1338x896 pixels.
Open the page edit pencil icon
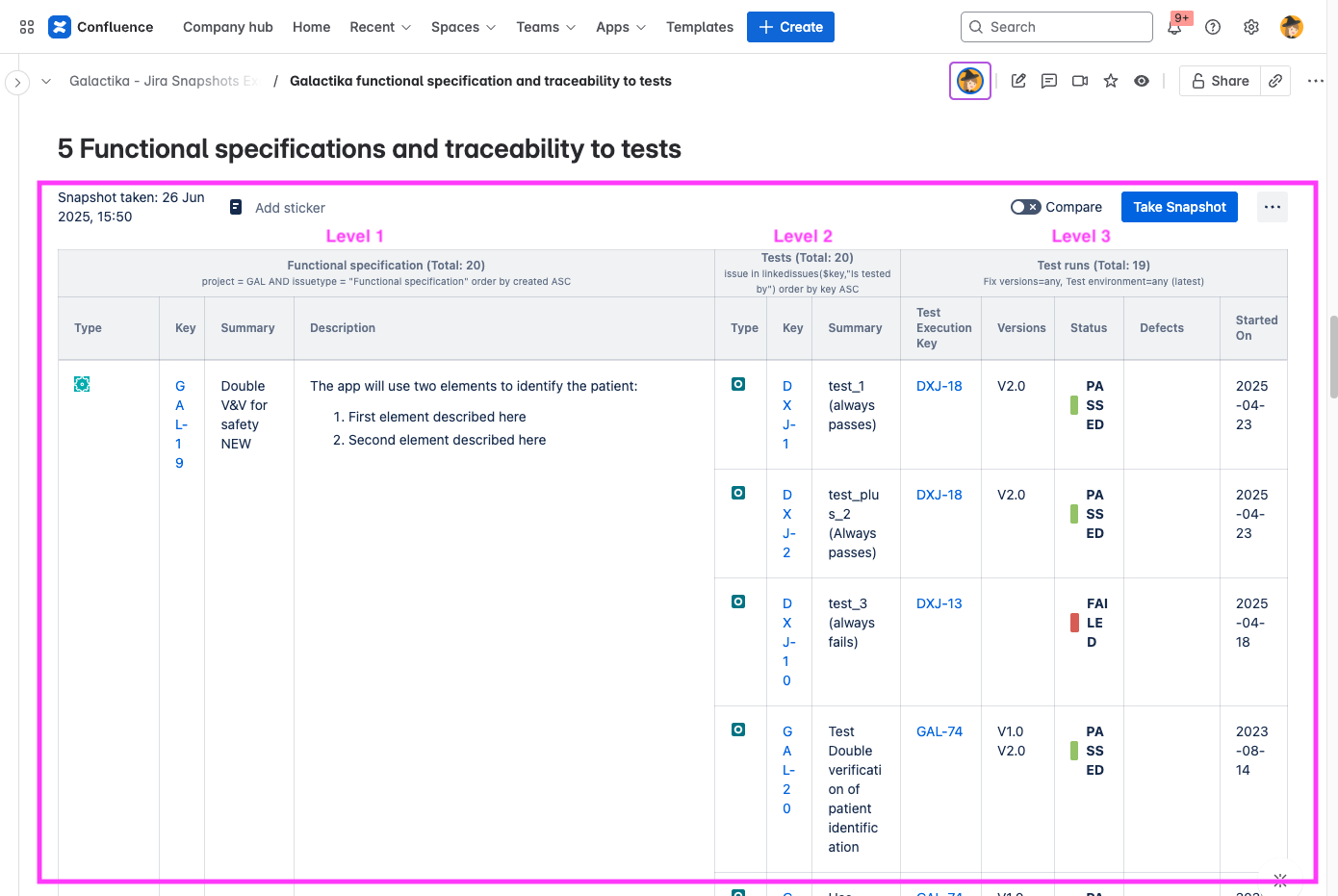click(x=1017, y=81)
